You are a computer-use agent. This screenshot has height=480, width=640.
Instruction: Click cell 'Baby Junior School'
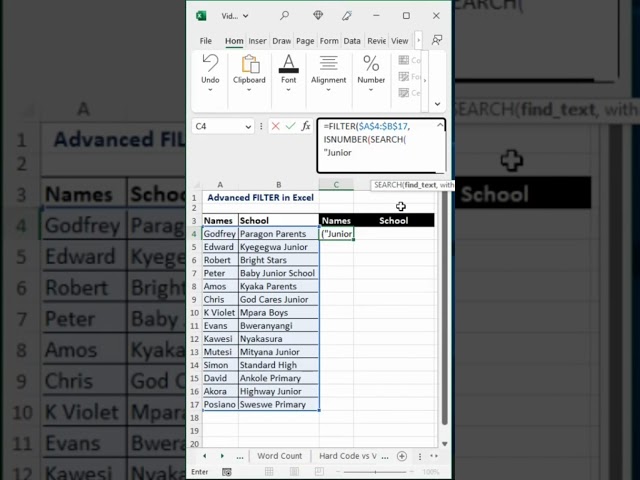[x=278, y=273]
